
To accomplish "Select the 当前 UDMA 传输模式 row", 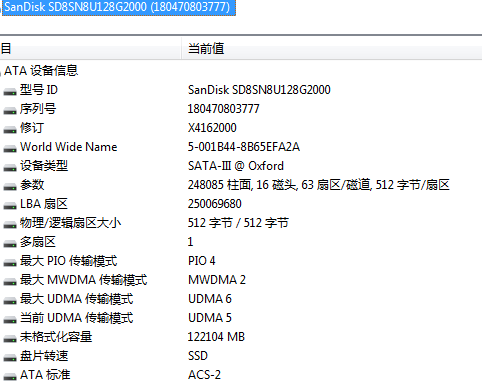I will (241, 318).
